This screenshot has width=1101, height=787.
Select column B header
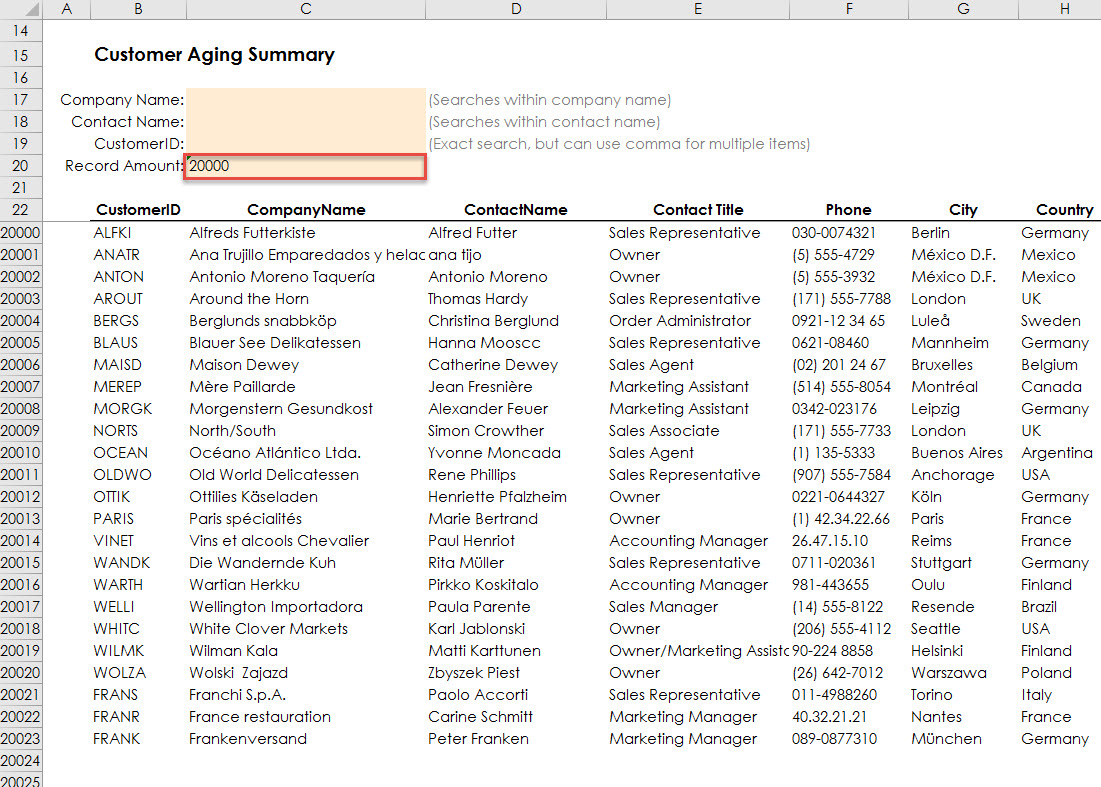(138, 9)
